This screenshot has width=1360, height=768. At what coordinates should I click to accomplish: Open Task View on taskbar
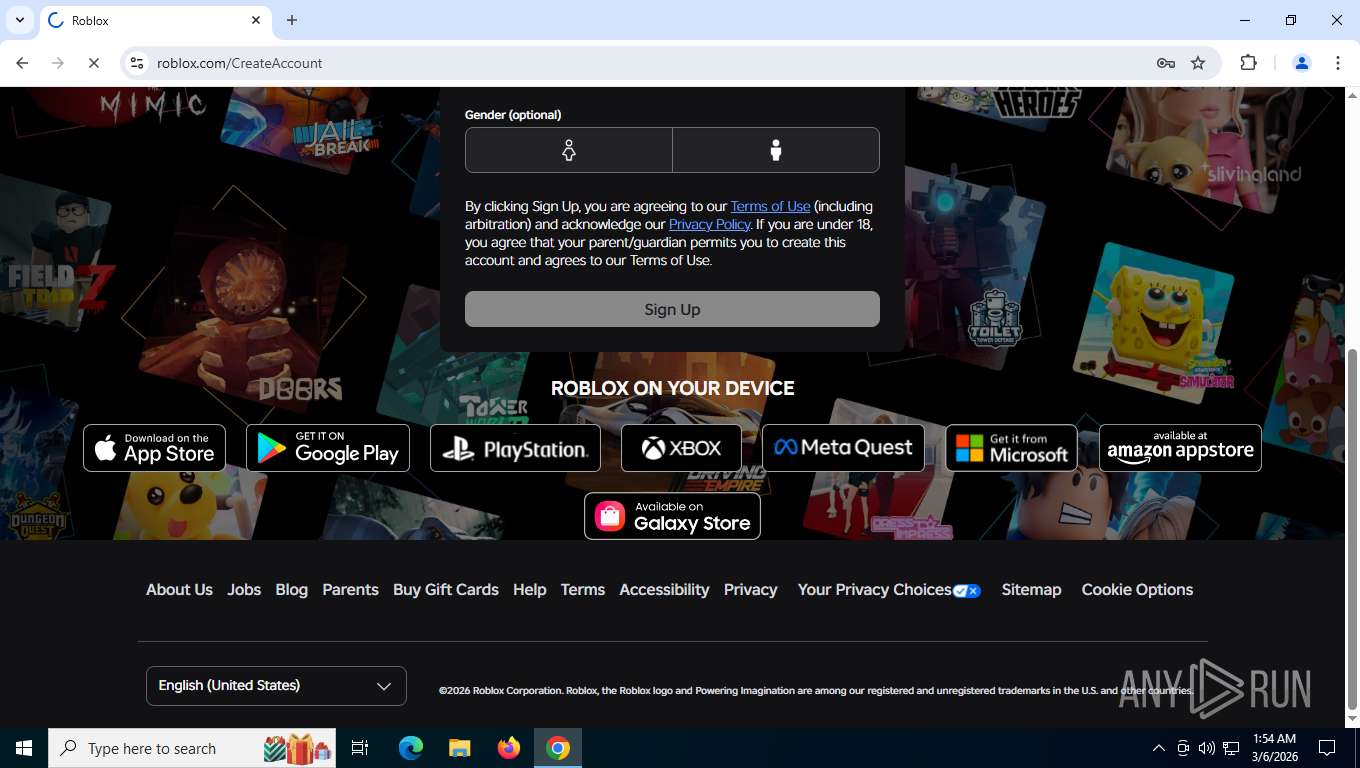(360, 748)
